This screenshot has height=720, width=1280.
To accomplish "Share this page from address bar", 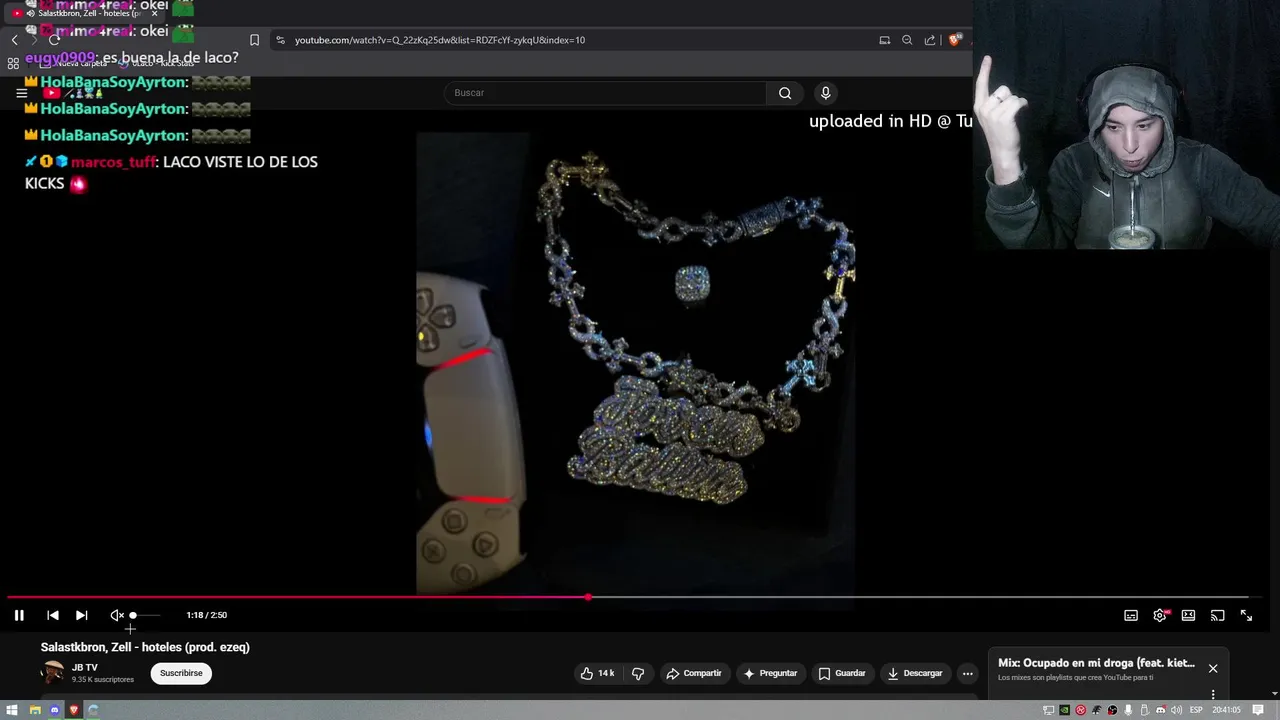I will (930, 40).
